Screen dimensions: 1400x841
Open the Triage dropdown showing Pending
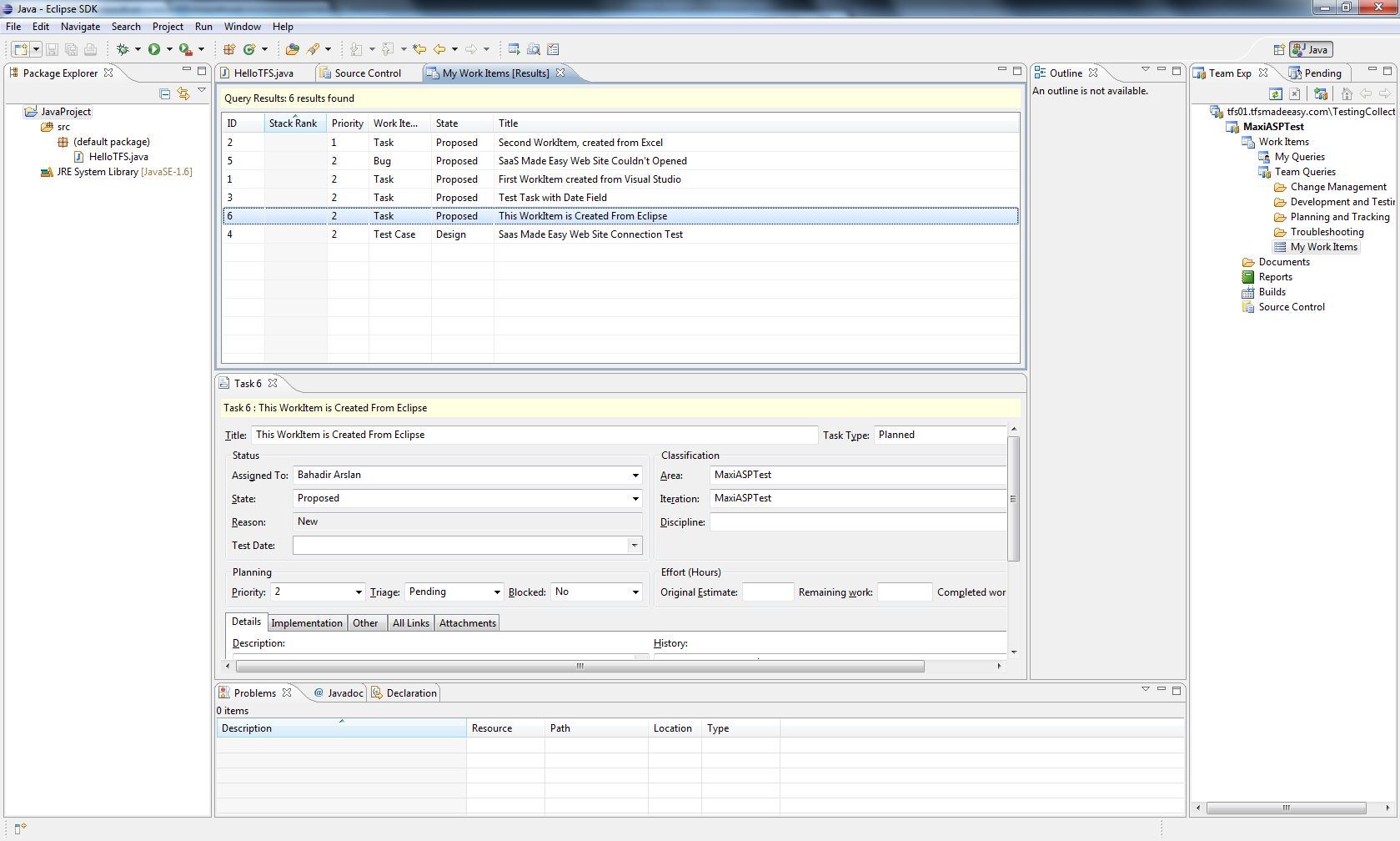[x=497, y=592]
